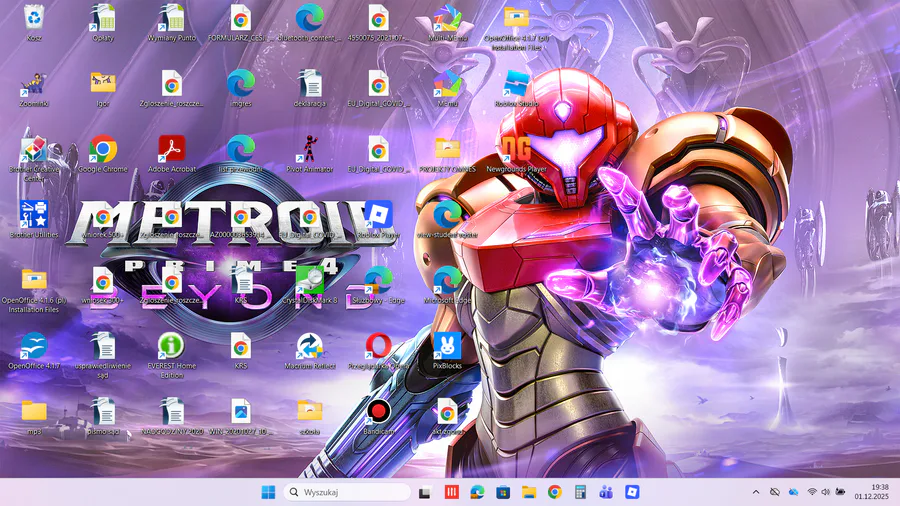Image resolution: width=900 pixels, height=506 pixels.
Task: Open the PROJEKTY GAMES folder
Action: (x=447, y=149)
